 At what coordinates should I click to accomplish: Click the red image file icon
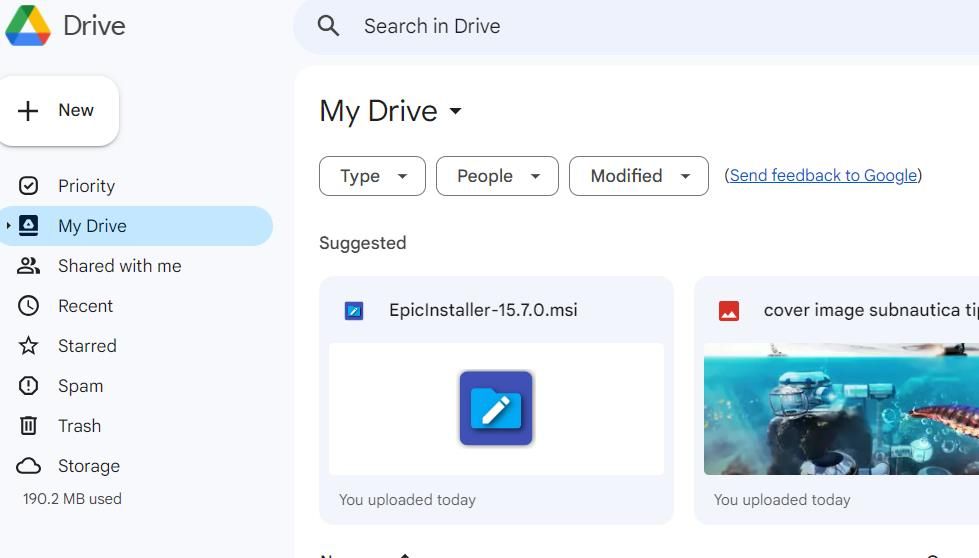[729, 311]
